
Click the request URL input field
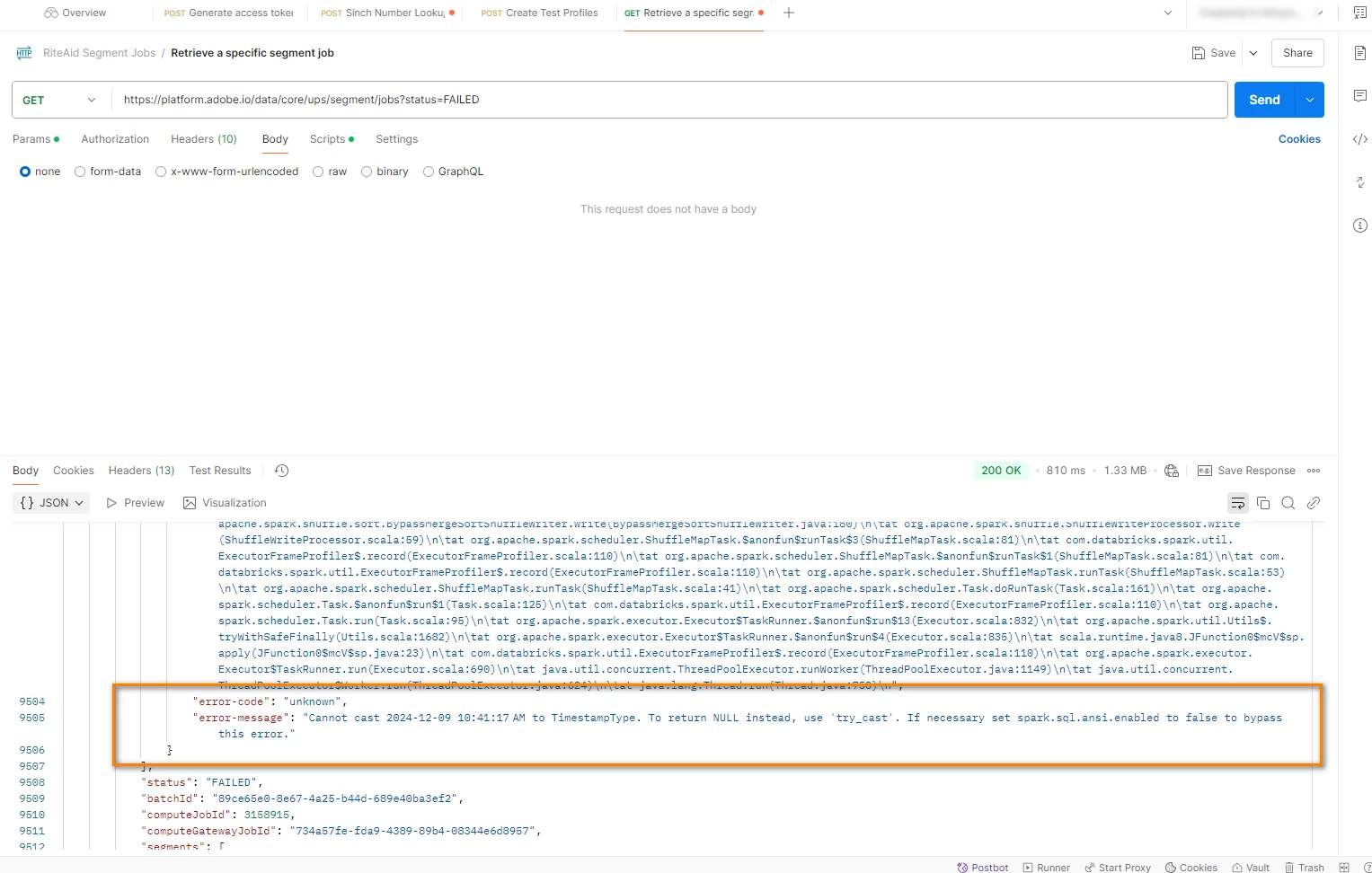click(668, 100)
